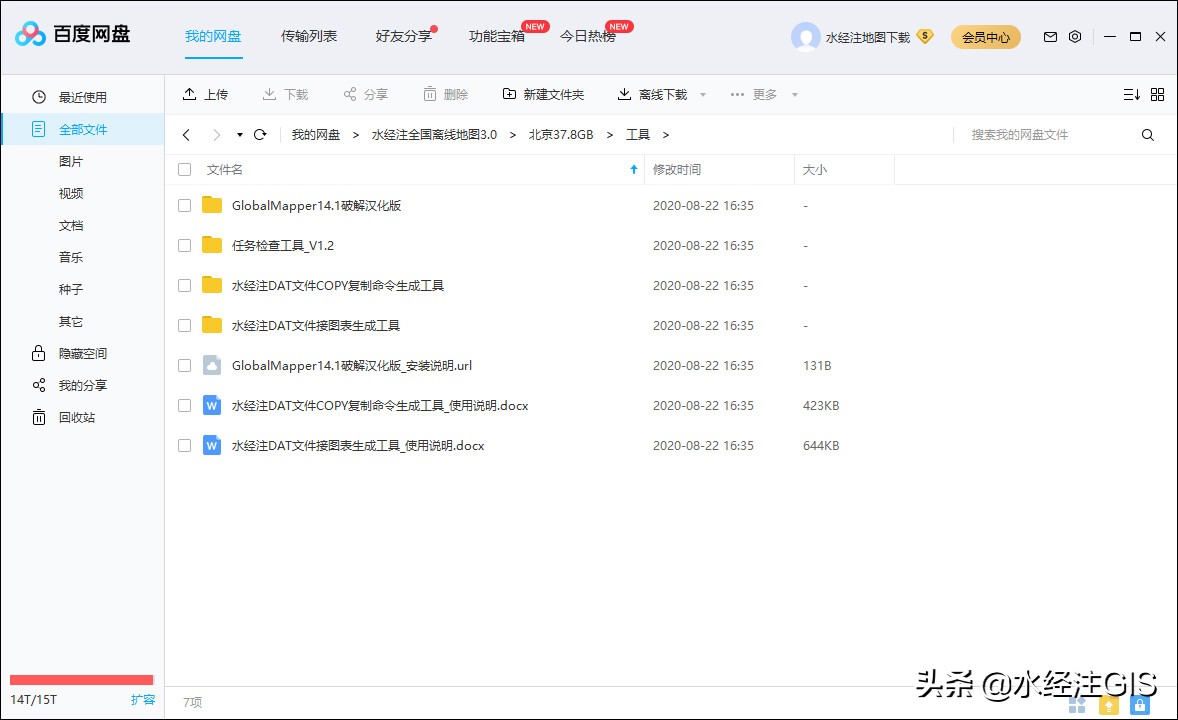Open the 好友分享 tab
The width and height of the screenshot is (1178, 720).
(404, 35)
